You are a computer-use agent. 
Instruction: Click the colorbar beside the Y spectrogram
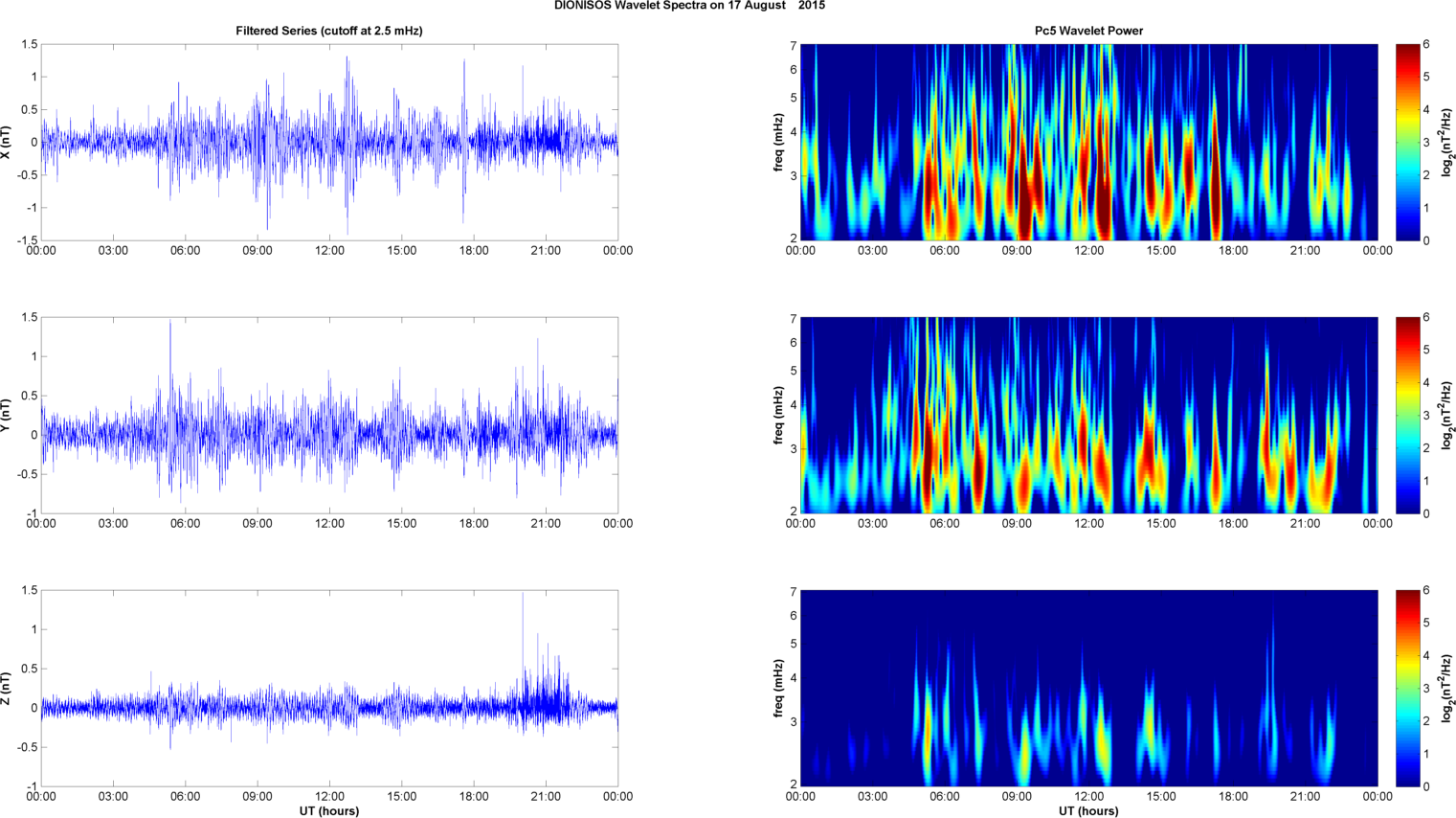1408,416
